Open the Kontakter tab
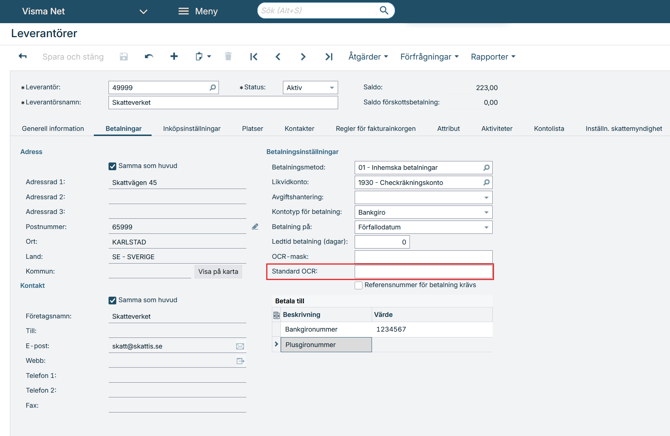 click(x=299, y=128)
